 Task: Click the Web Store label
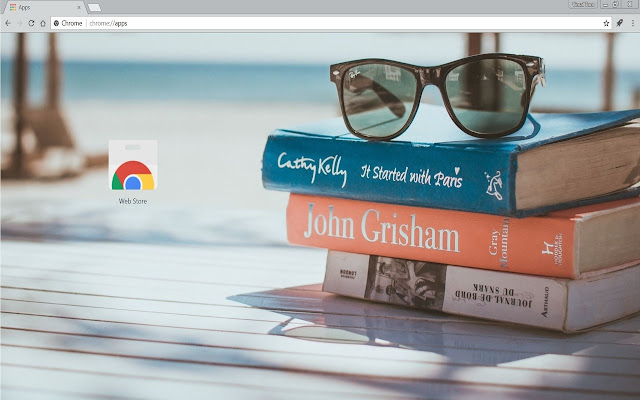[133, 201]
